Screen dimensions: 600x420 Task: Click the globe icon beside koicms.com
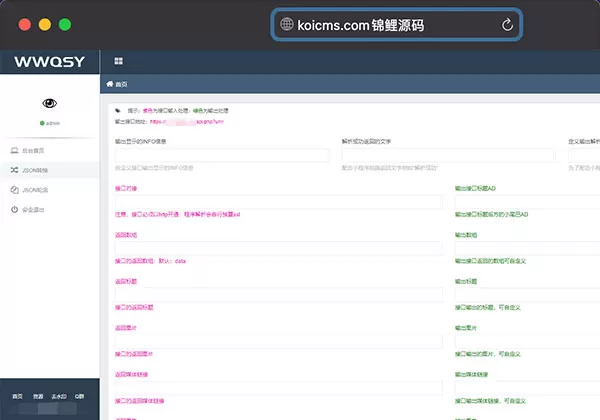[x=287, y=24]
